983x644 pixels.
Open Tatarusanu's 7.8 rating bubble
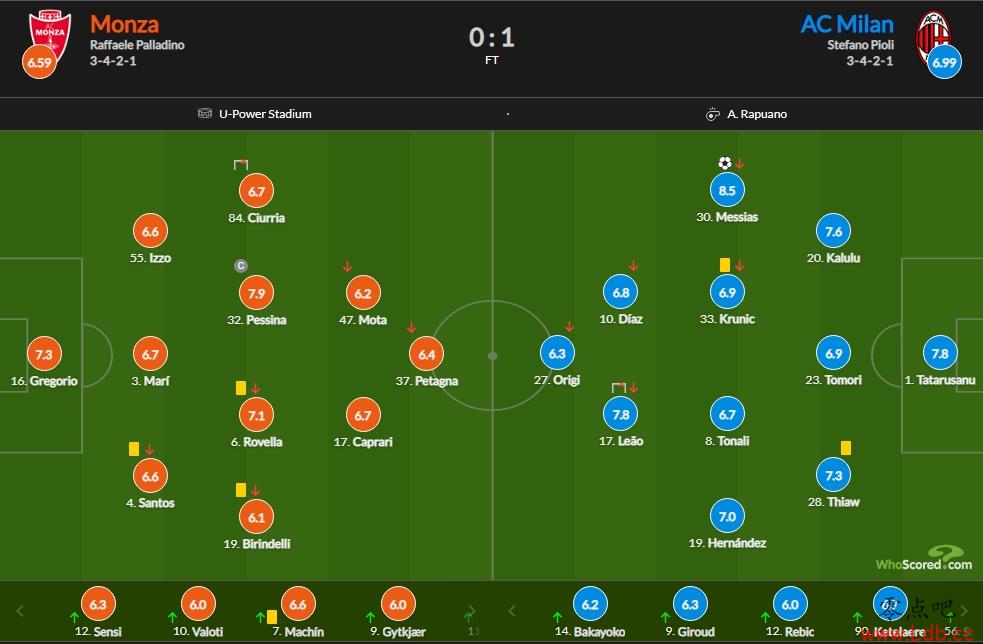pyautogui.click(x=940, y=354)
